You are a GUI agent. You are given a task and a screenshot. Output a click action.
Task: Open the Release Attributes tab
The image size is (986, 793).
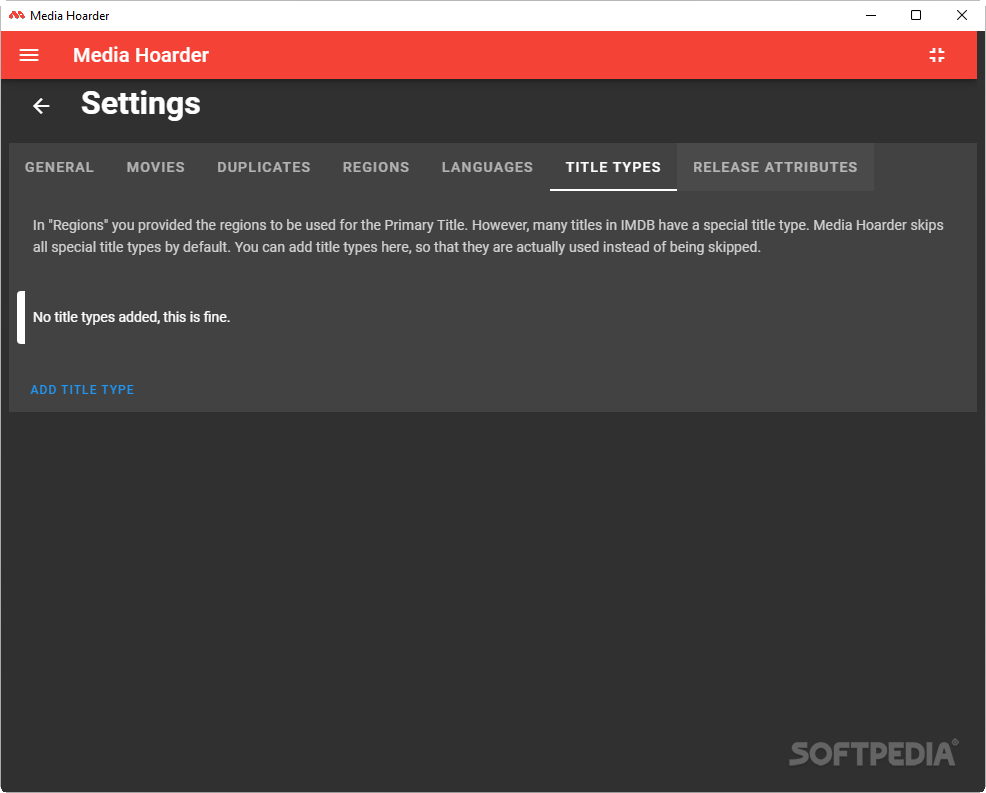775,167
